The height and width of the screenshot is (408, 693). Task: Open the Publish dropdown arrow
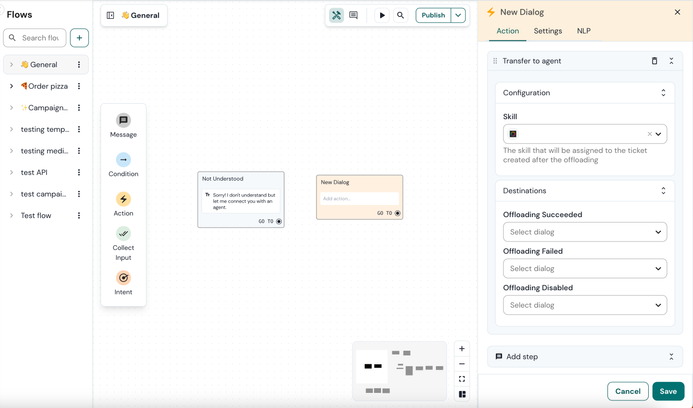458,16
